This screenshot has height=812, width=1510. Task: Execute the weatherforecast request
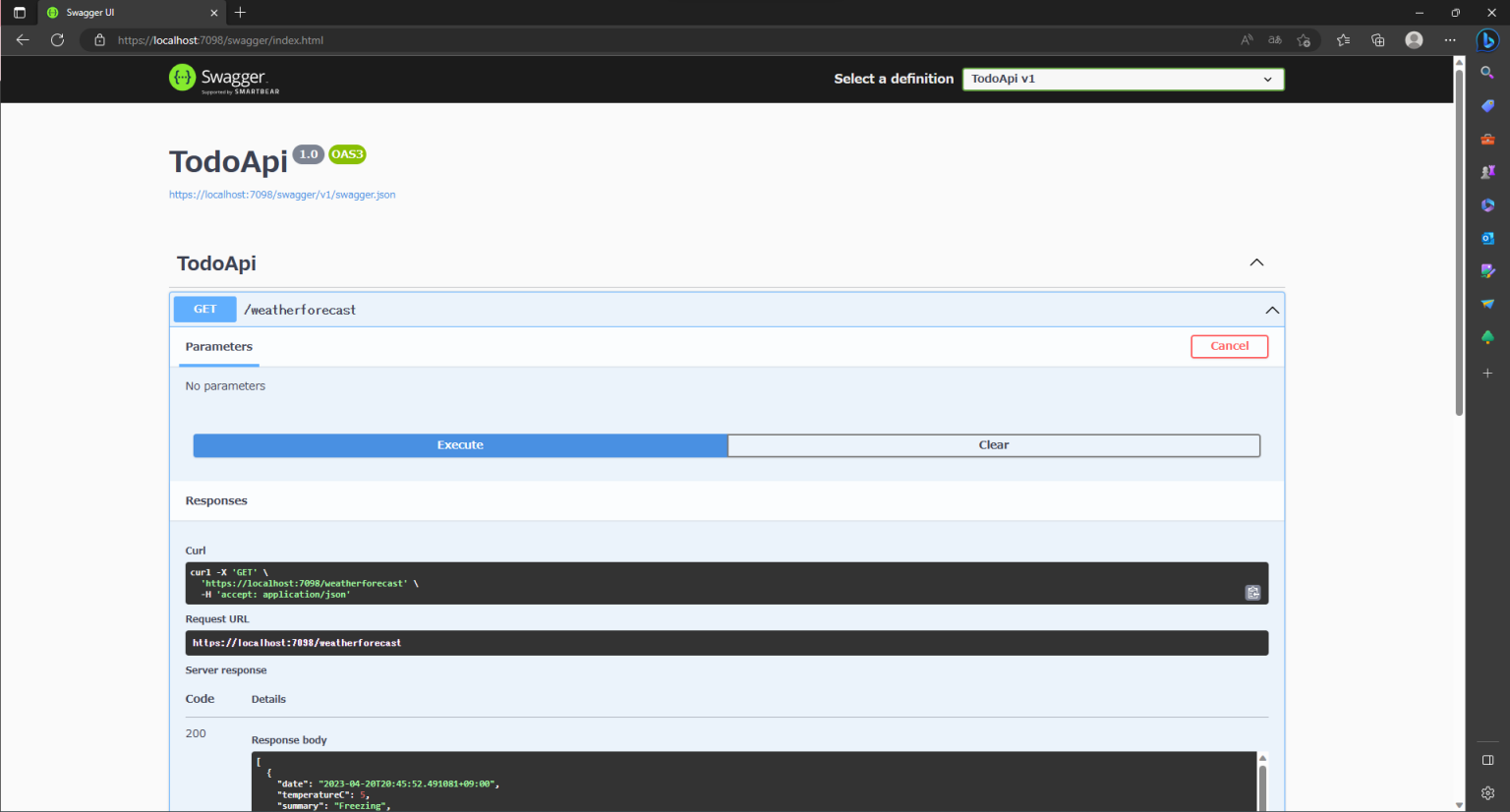click(x=459, y=444)
